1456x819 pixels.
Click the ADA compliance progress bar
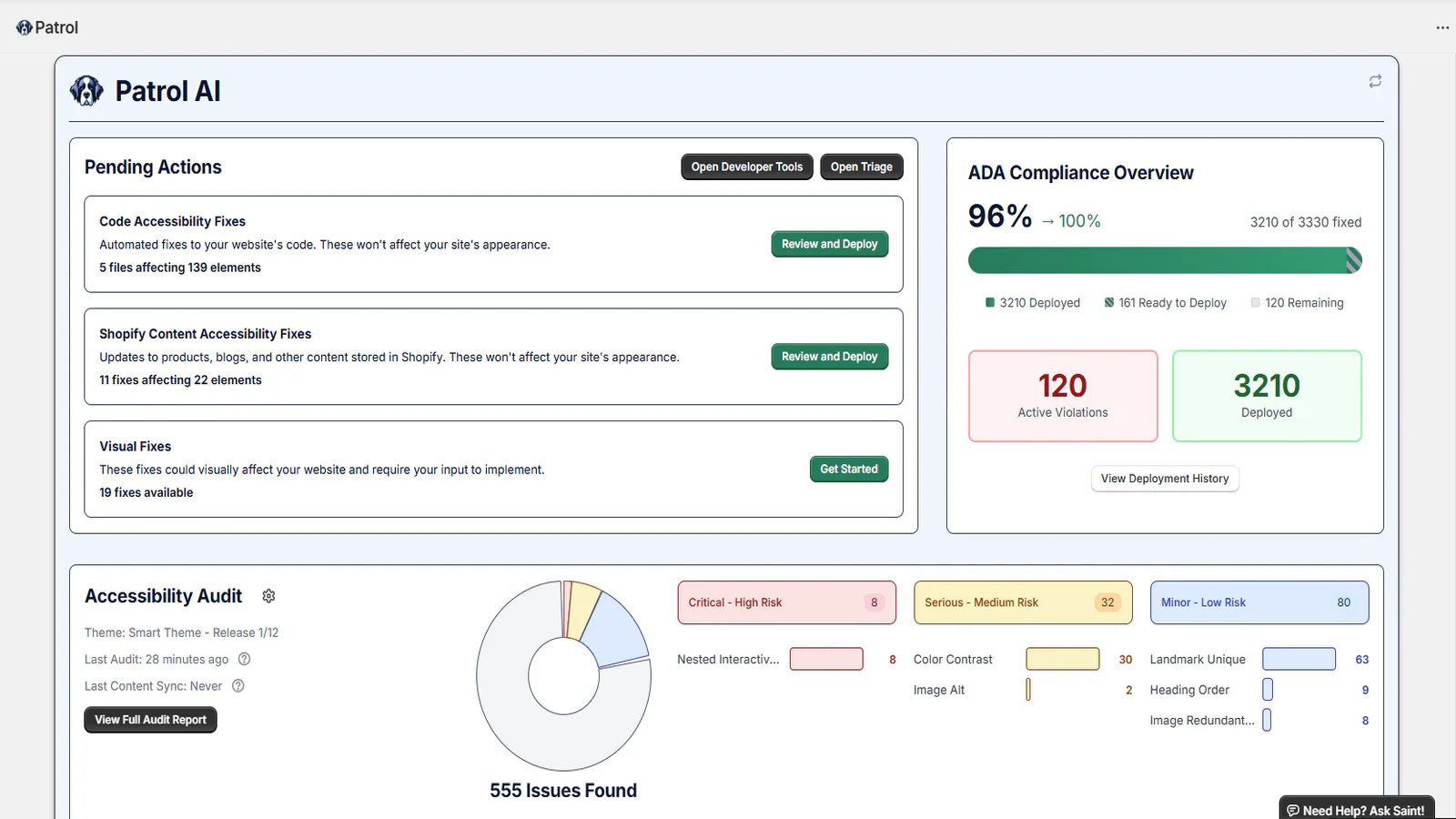tap(1165, 260)
